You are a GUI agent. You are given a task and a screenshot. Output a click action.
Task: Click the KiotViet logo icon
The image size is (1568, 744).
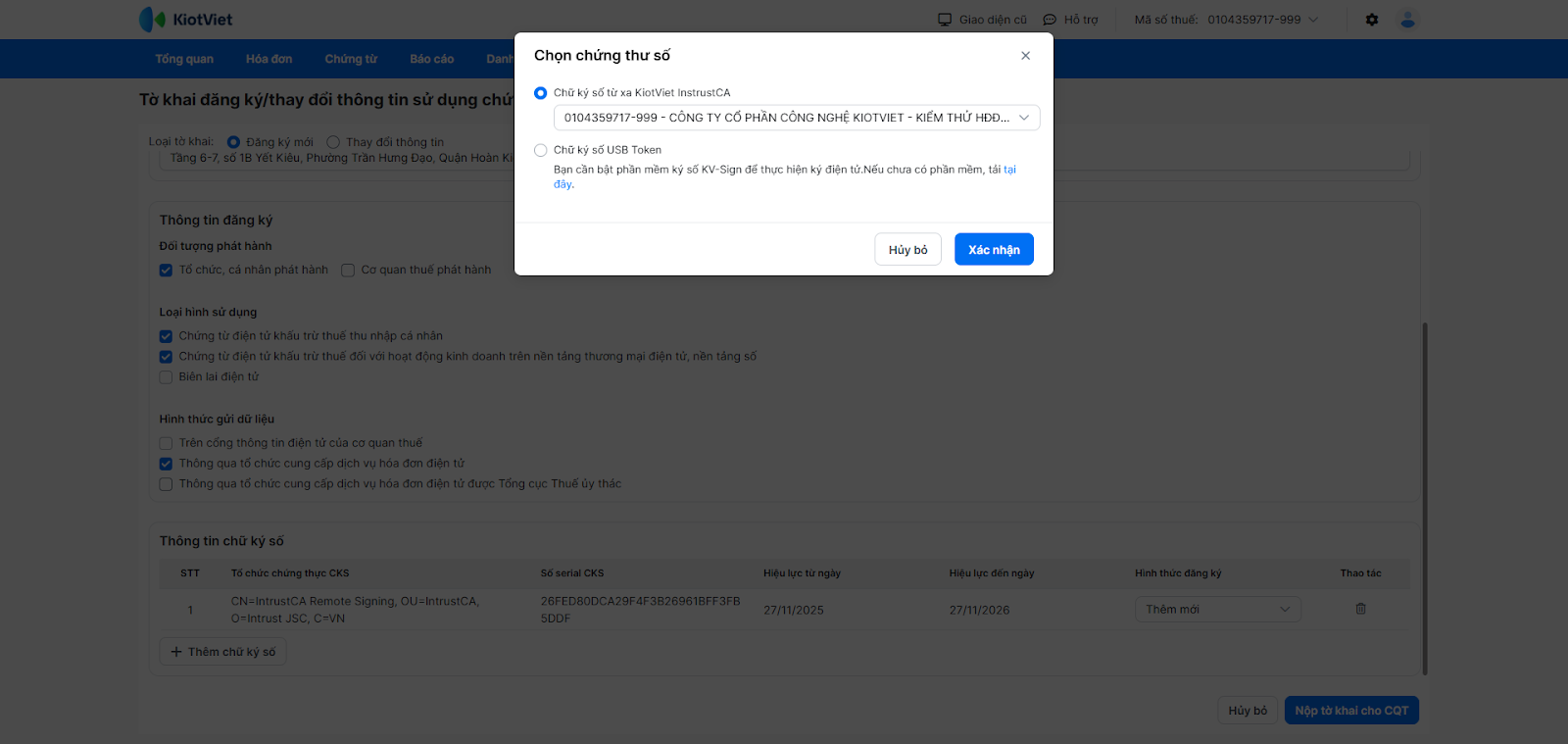pos(152,20)
